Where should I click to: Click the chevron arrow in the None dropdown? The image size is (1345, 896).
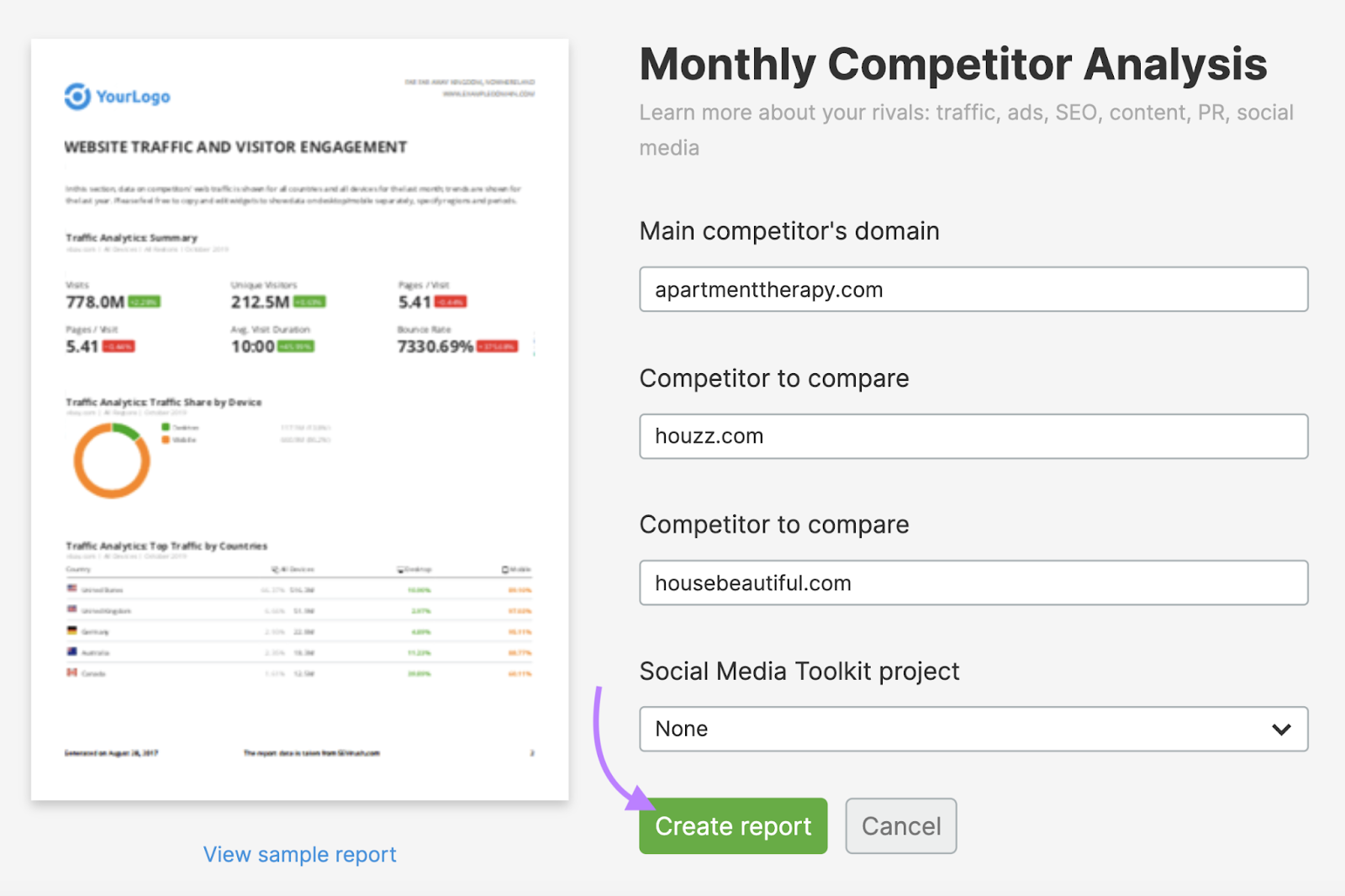tap(1281, 729)
